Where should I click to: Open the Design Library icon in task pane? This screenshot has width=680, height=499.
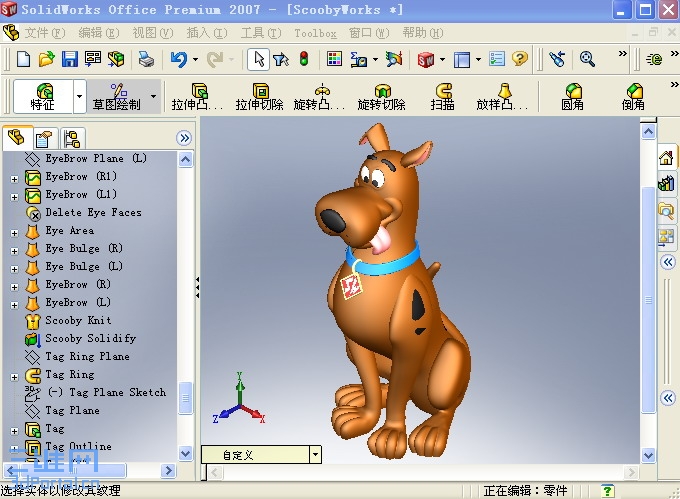coord(667,183)
